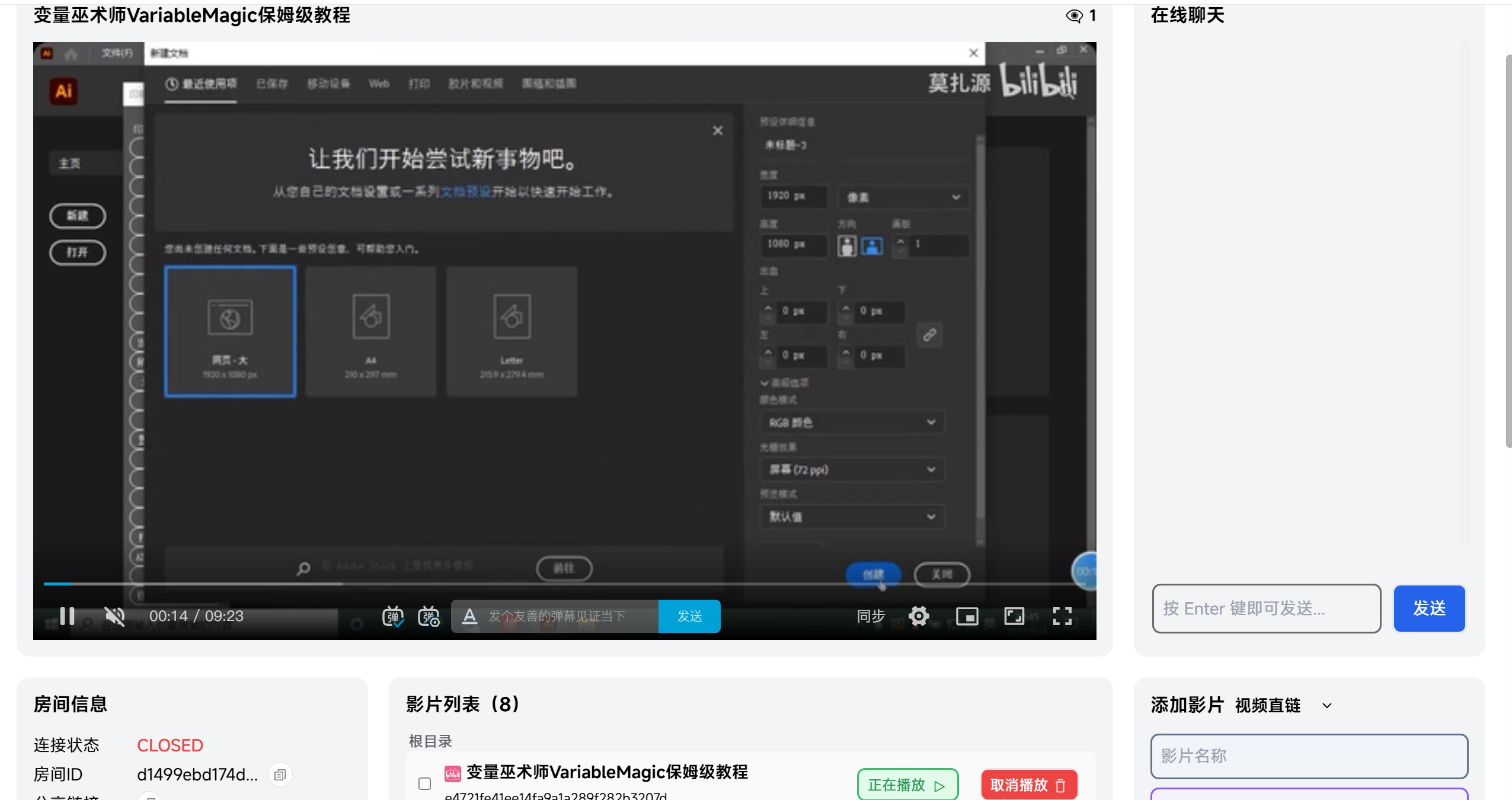Send danmaku with the blue 发送 button
This screenshot has width=1512, height=800.
[689, 616]
